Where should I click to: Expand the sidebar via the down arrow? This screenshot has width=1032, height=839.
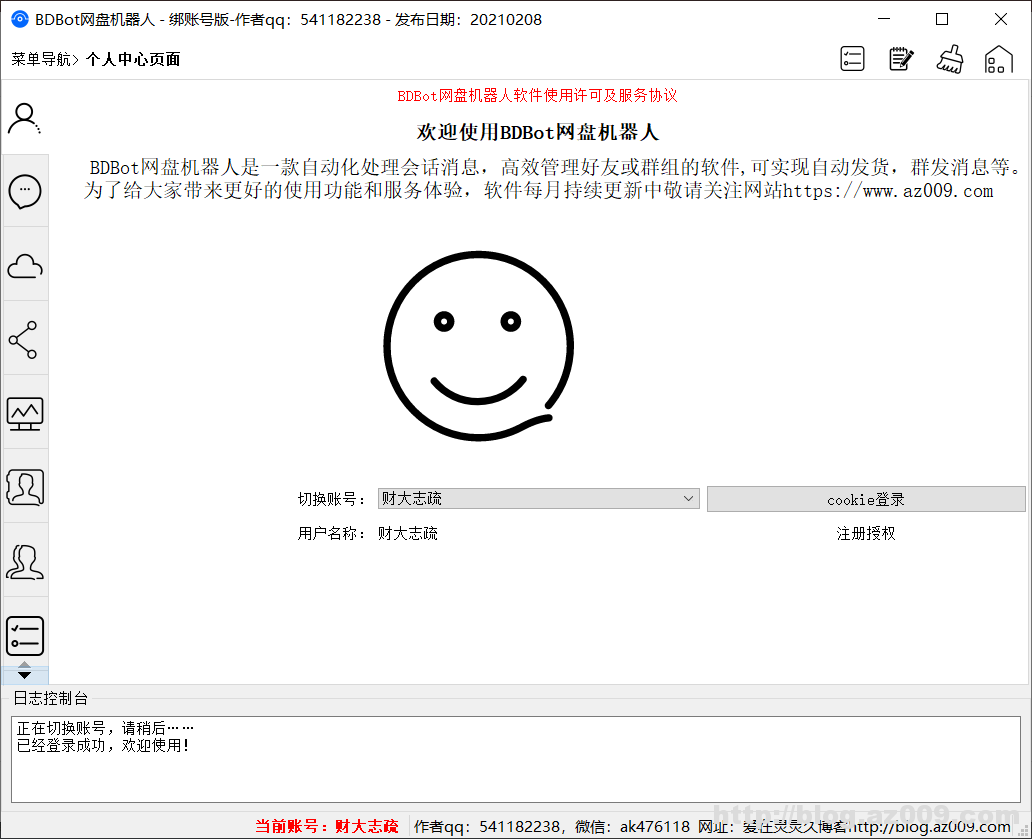click(25, 673)
